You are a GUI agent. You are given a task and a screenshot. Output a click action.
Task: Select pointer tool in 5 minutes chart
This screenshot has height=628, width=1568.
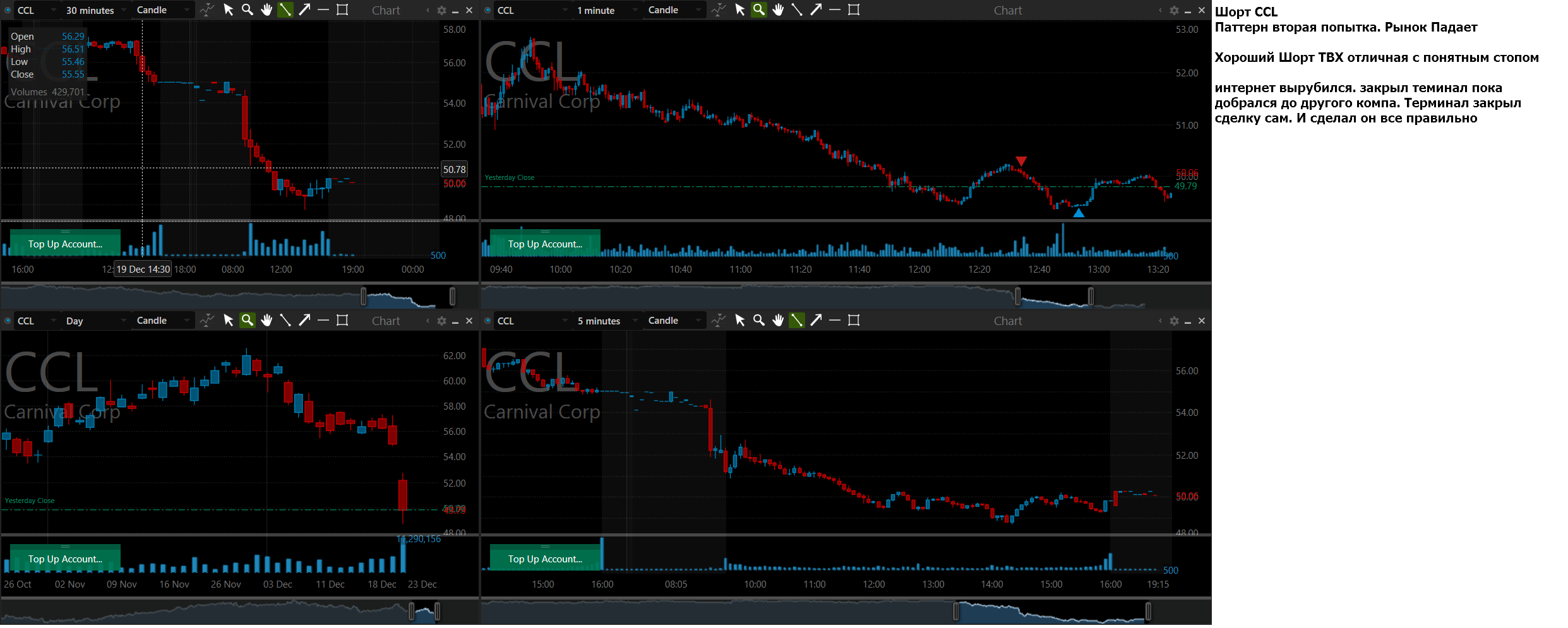[740, 321]
